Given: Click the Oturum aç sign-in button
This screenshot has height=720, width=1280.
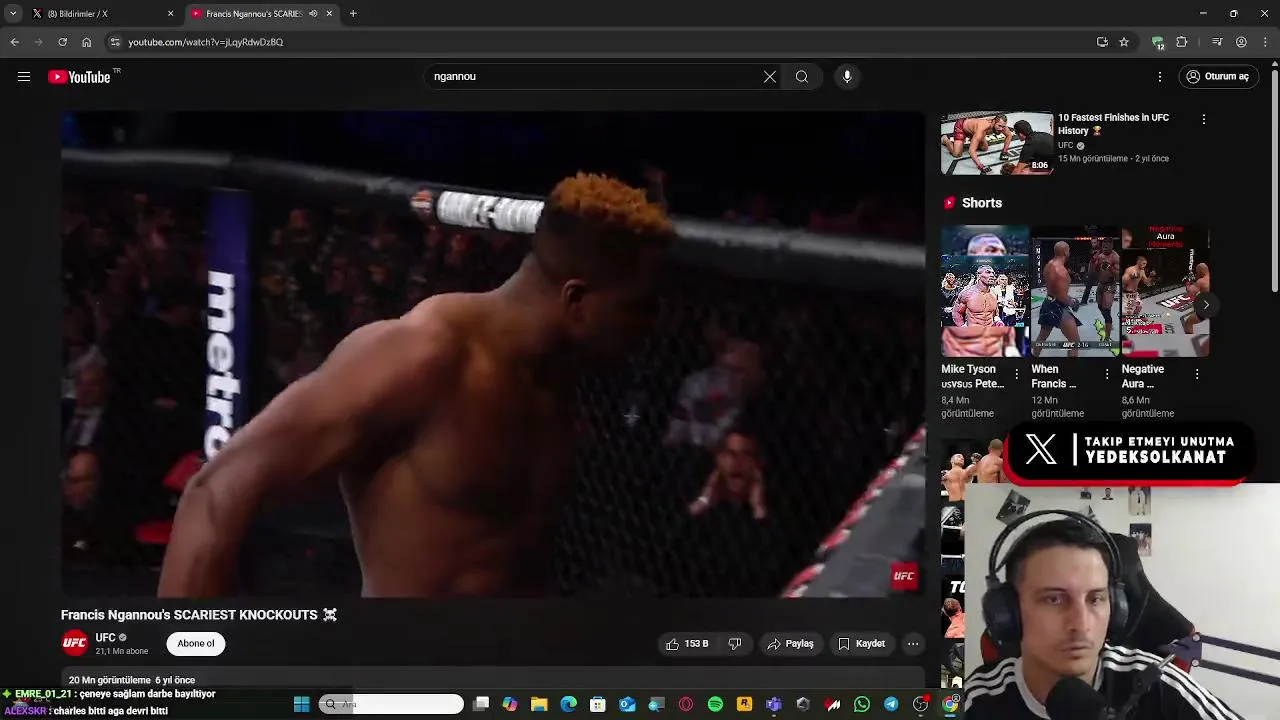Looking at the screenshot, I should tap(1217, 77).
